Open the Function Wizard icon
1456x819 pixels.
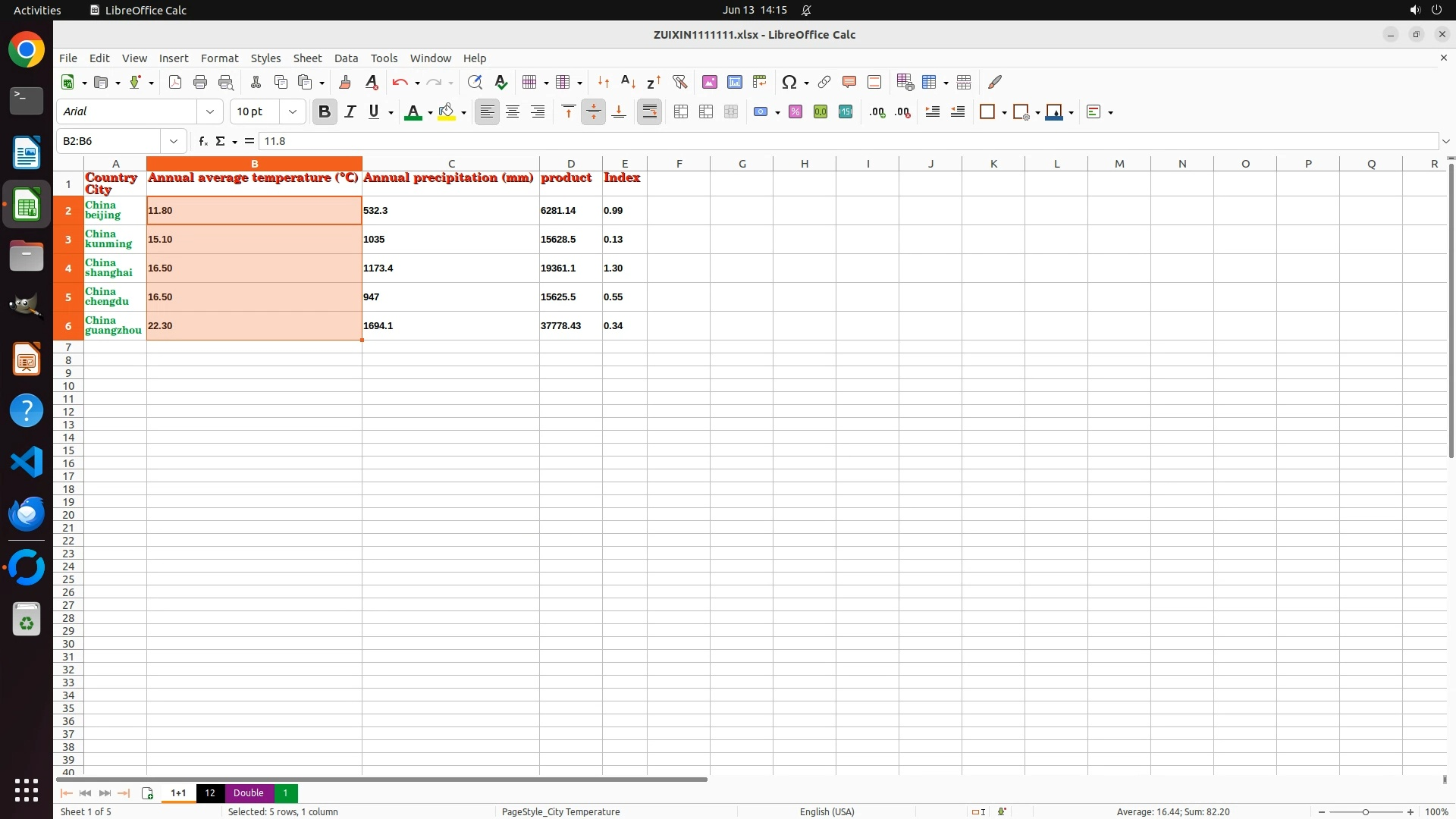pos(202,141)
